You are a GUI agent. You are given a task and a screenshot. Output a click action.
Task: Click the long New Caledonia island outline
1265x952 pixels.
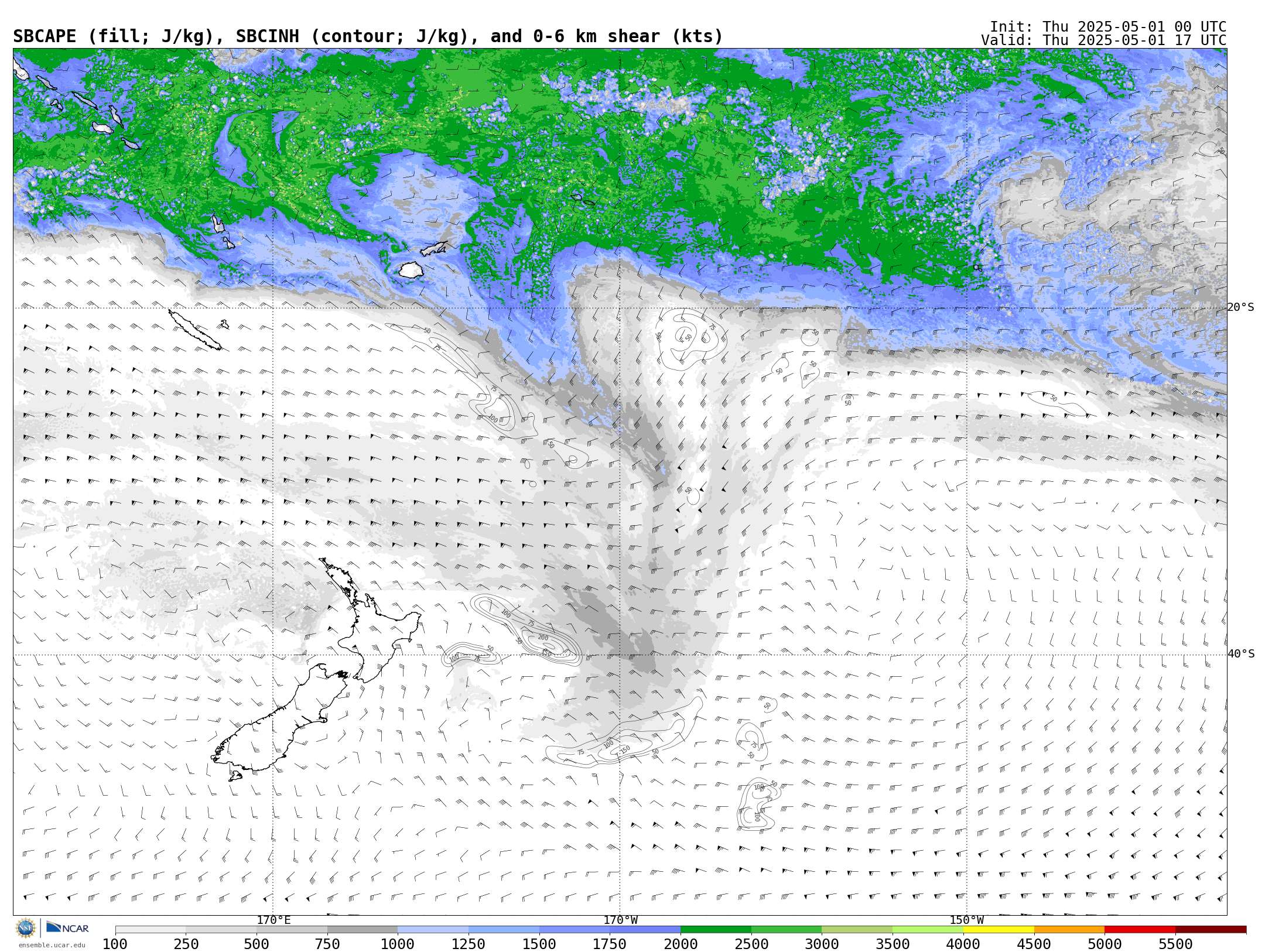[194, 330]
